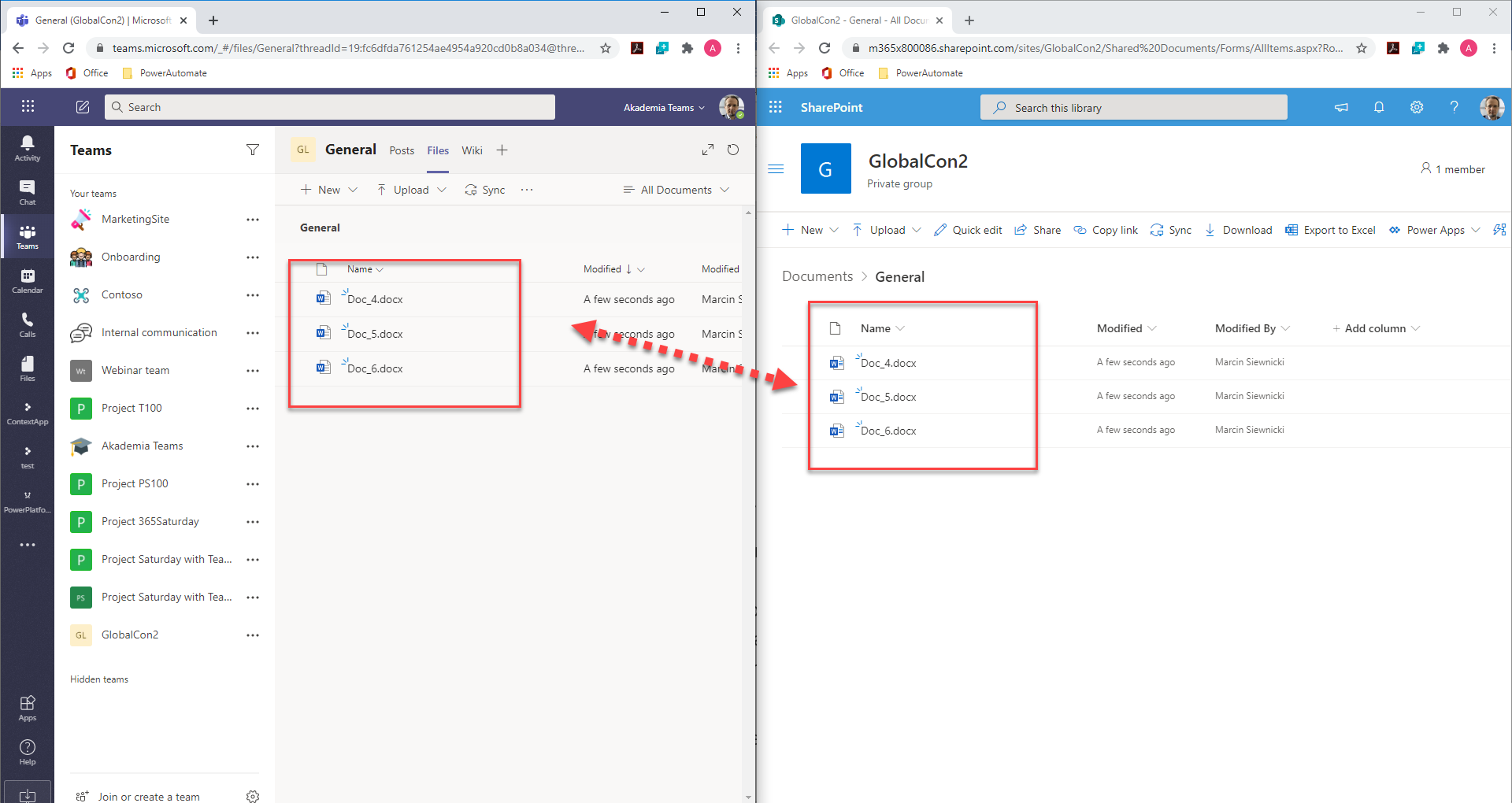Viewport: 1512px width, 803px height.
Task: Open more options for GlobalCon2 team
Action: pyautogui.click(x=253, y=635)
